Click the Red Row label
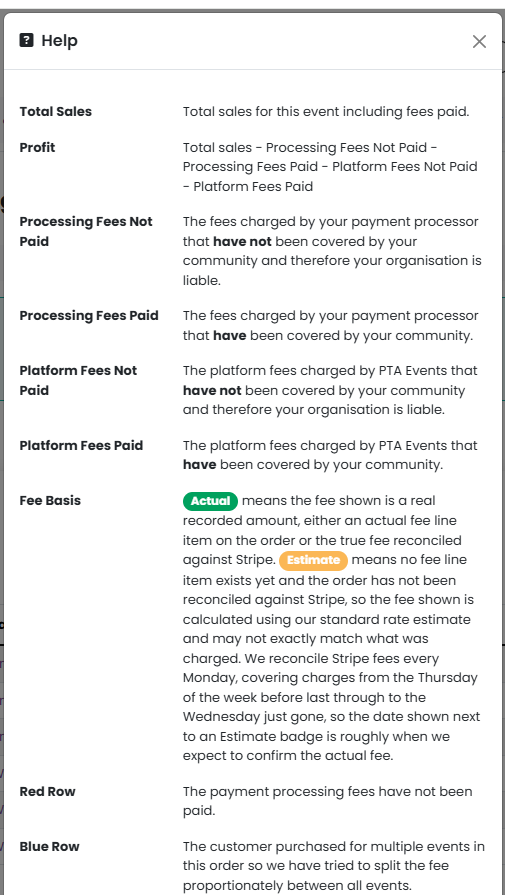505x895 pixels. pyautogui.click(x=47, y=792)
